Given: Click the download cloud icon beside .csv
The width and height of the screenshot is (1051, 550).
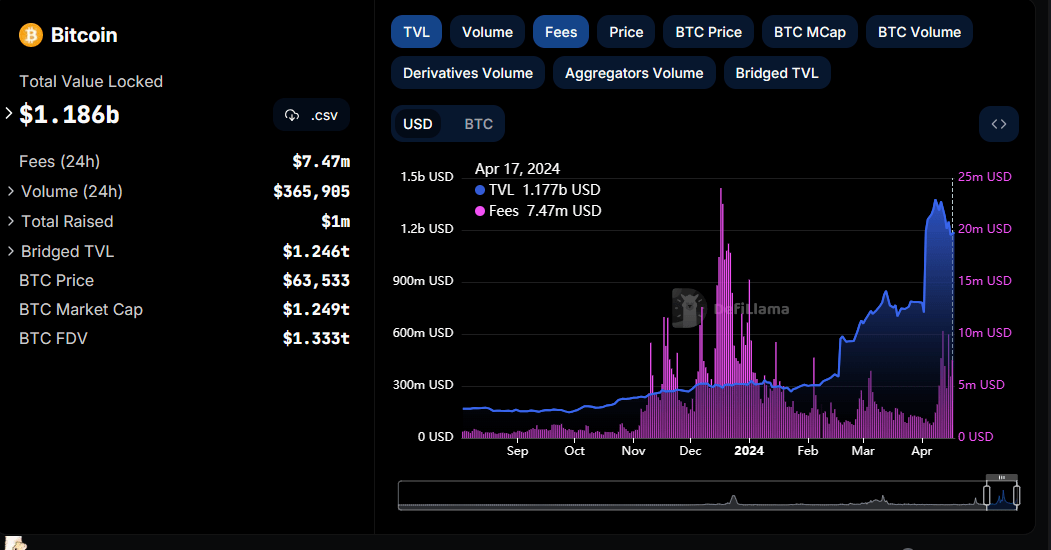Looking at the screenshot, I should (x=292, y=115).
